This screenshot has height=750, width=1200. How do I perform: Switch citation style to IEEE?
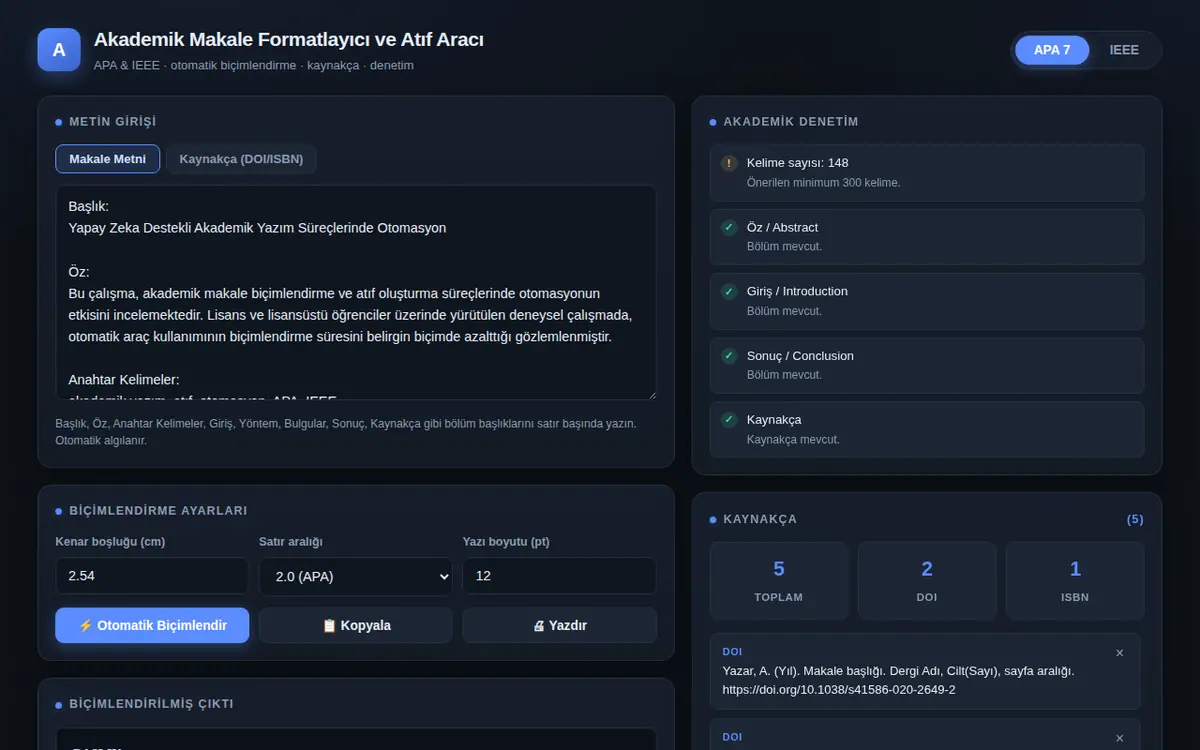1124,50
